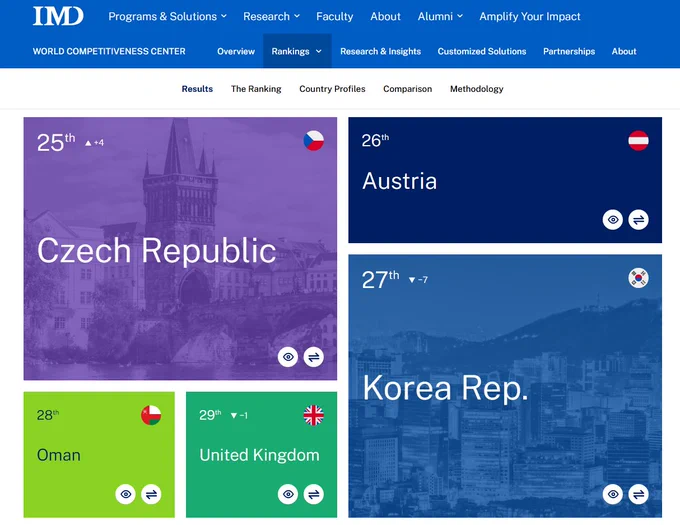Viewport: 680px width, 525px height.
Task: Open Customized Solutions section
Action: [x=482, y=51]
